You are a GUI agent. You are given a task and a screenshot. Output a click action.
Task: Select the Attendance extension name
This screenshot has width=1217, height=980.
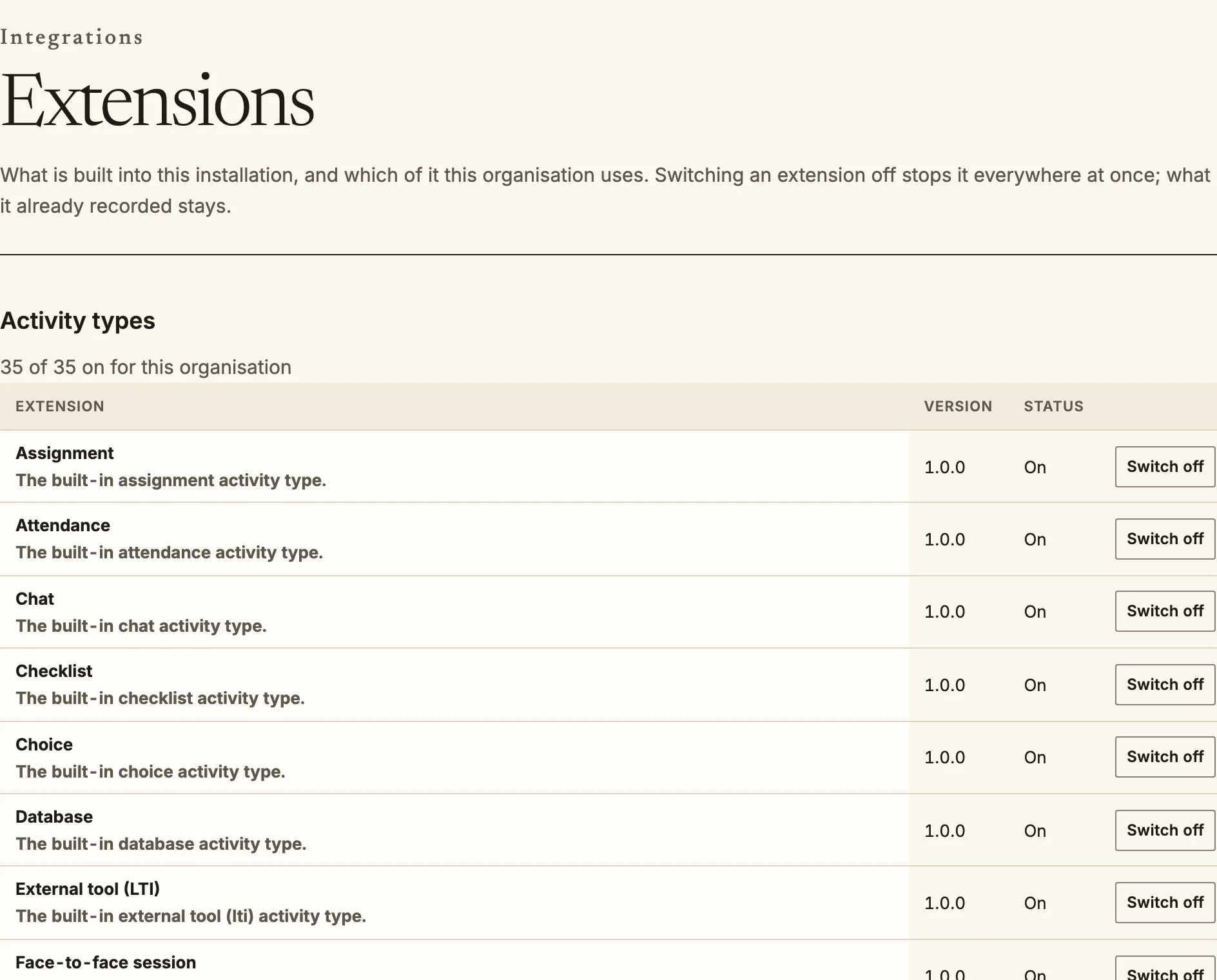pyautogui.click(x=63, y=525)
